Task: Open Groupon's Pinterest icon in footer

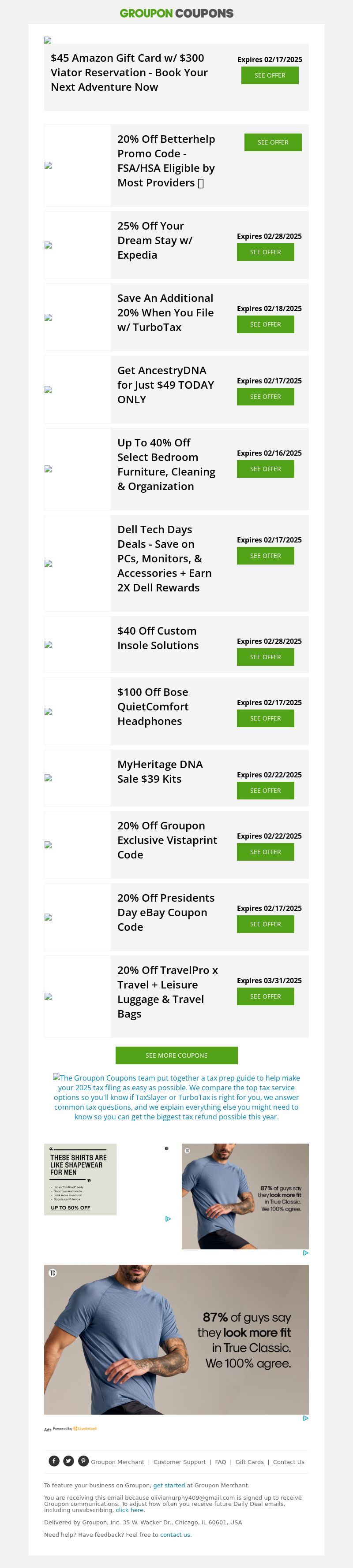Action: tap(83, 1461)
